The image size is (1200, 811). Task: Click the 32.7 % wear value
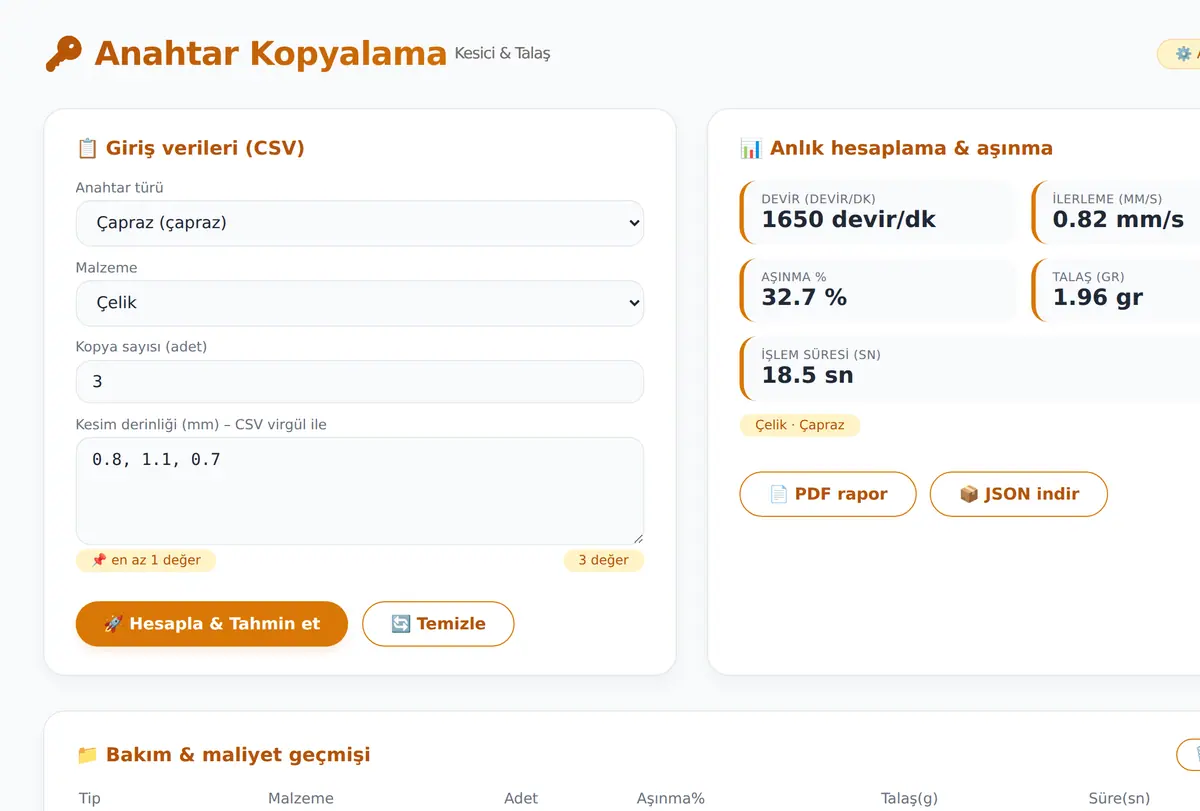tap(804, 297)
